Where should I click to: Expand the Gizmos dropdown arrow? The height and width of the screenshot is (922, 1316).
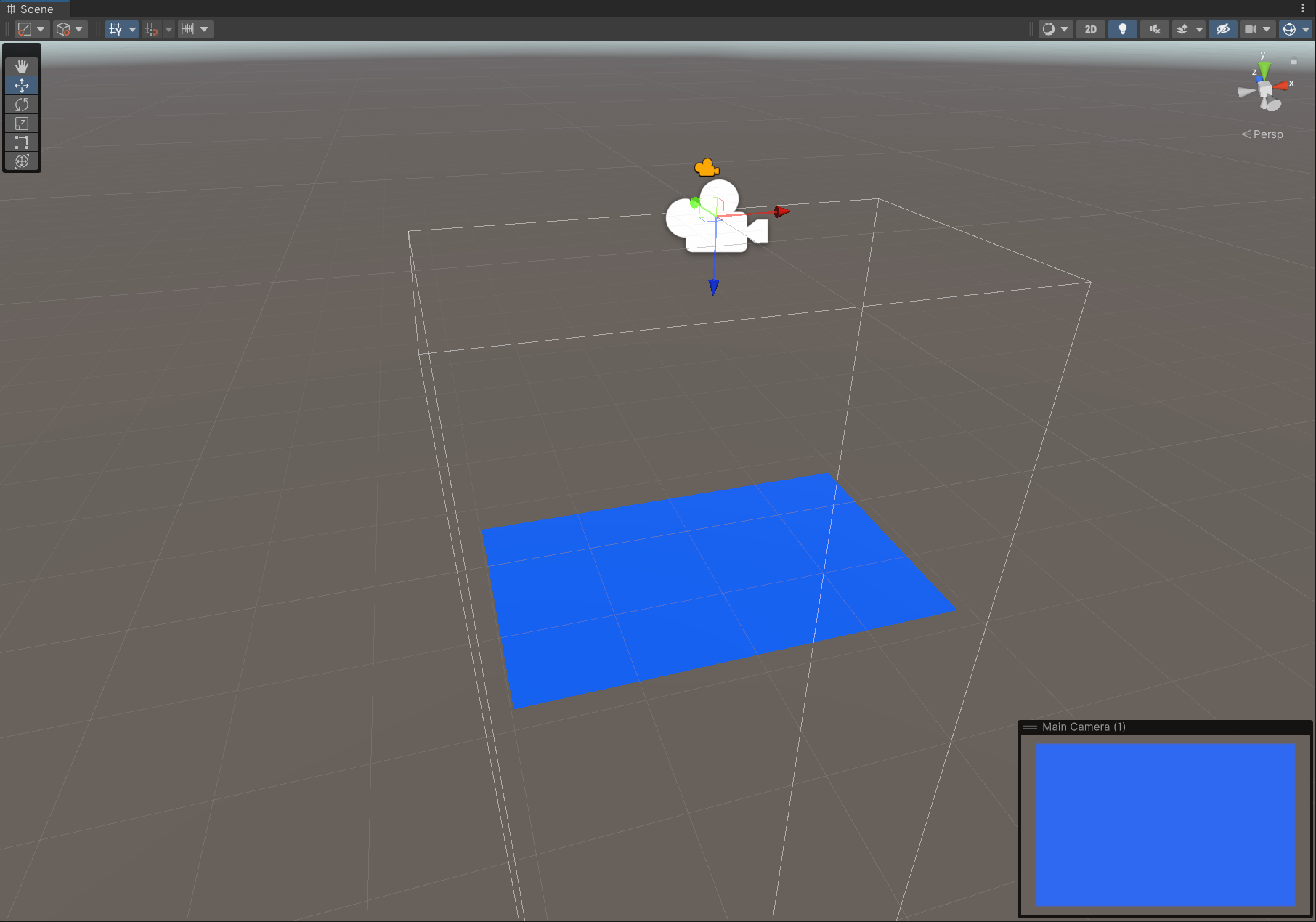click(x=1306, y=29)
